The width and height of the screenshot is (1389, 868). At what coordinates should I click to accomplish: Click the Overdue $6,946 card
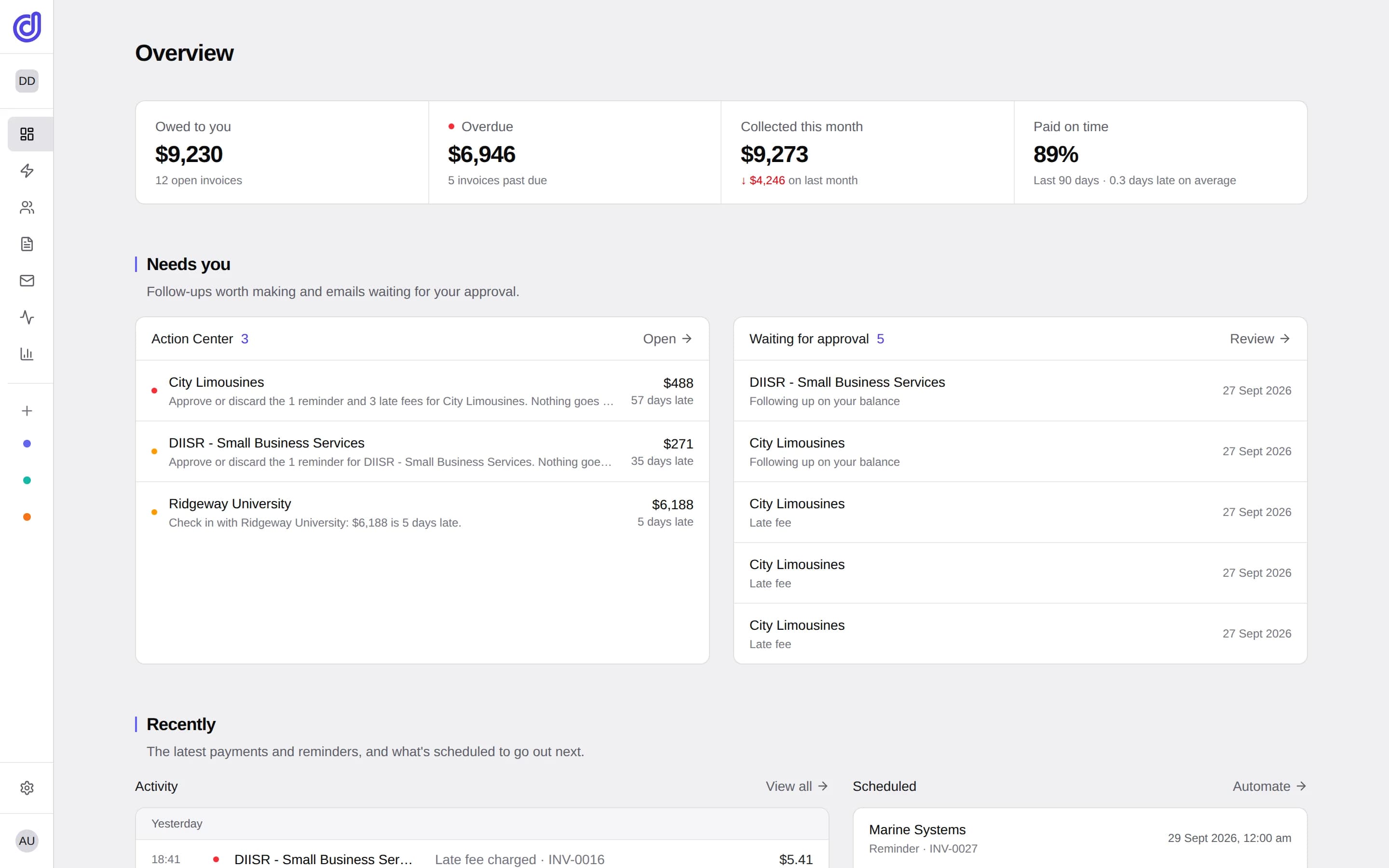(x=574, y=153)
